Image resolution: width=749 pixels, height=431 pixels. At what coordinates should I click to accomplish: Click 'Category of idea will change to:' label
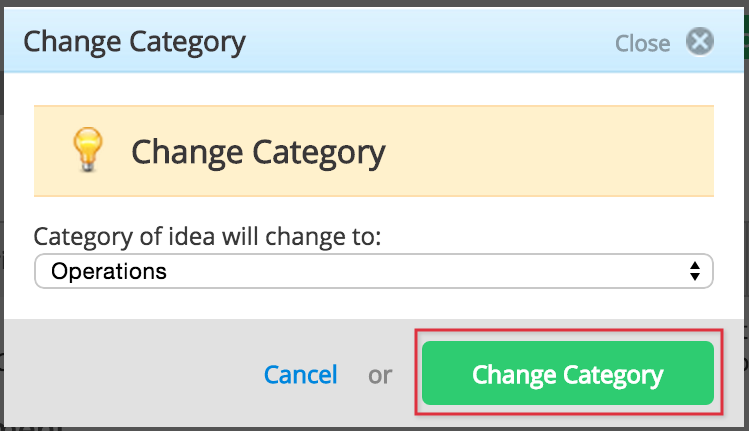coord(207,236)
